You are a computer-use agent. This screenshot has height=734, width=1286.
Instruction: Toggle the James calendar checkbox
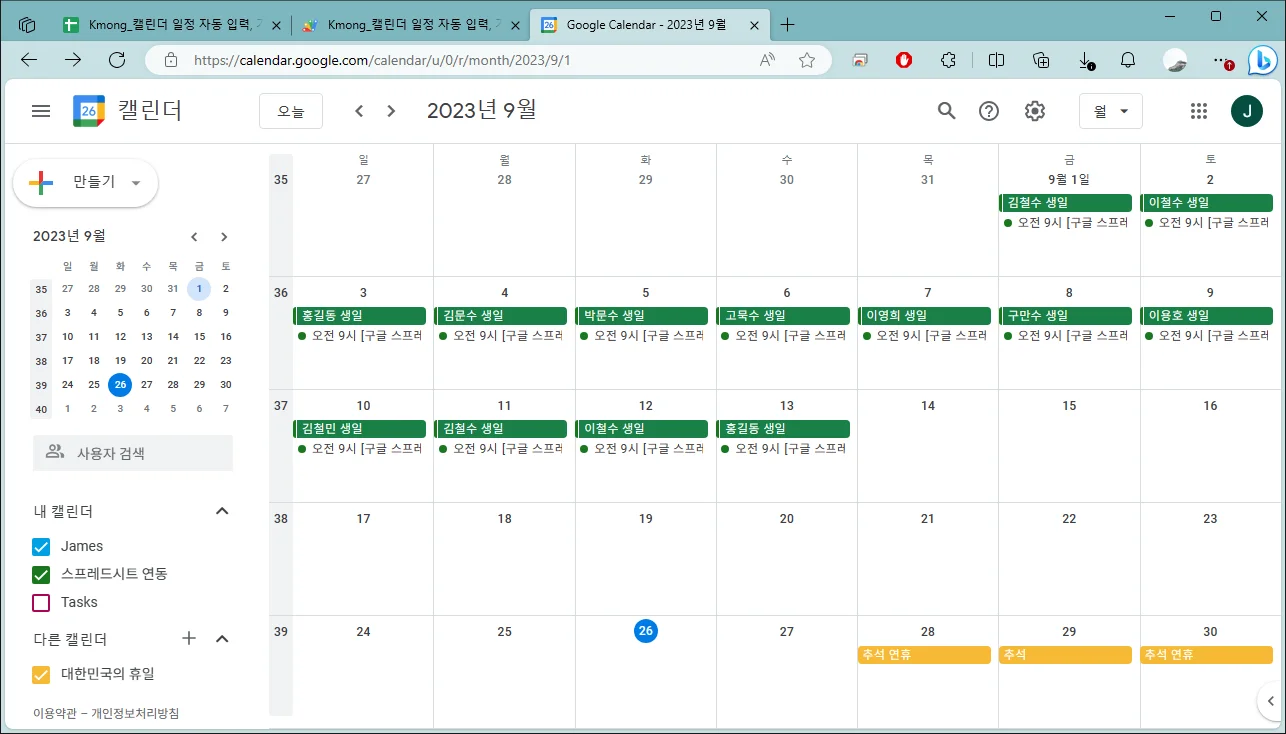pyautogui.click(x=41, y=546)
